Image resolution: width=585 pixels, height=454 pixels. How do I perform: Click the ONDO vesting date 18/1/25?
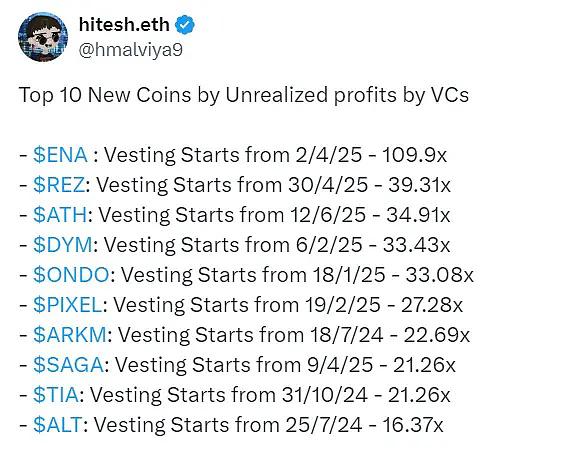tap(349, 275)
